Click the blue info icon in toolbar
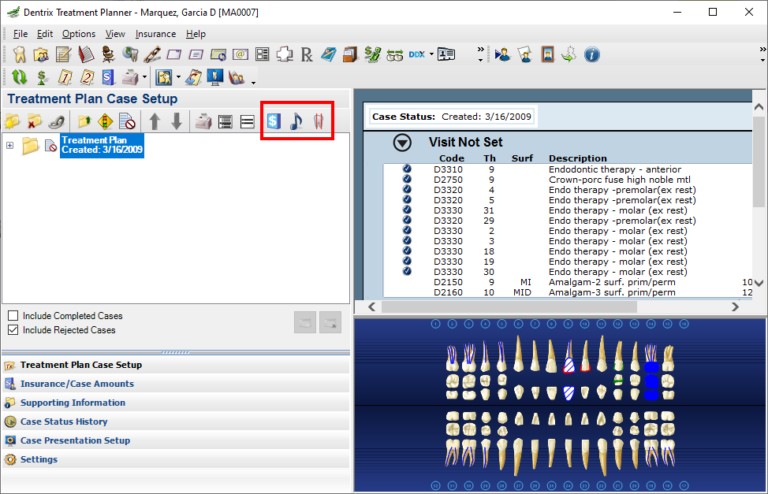 coord(592,55)
